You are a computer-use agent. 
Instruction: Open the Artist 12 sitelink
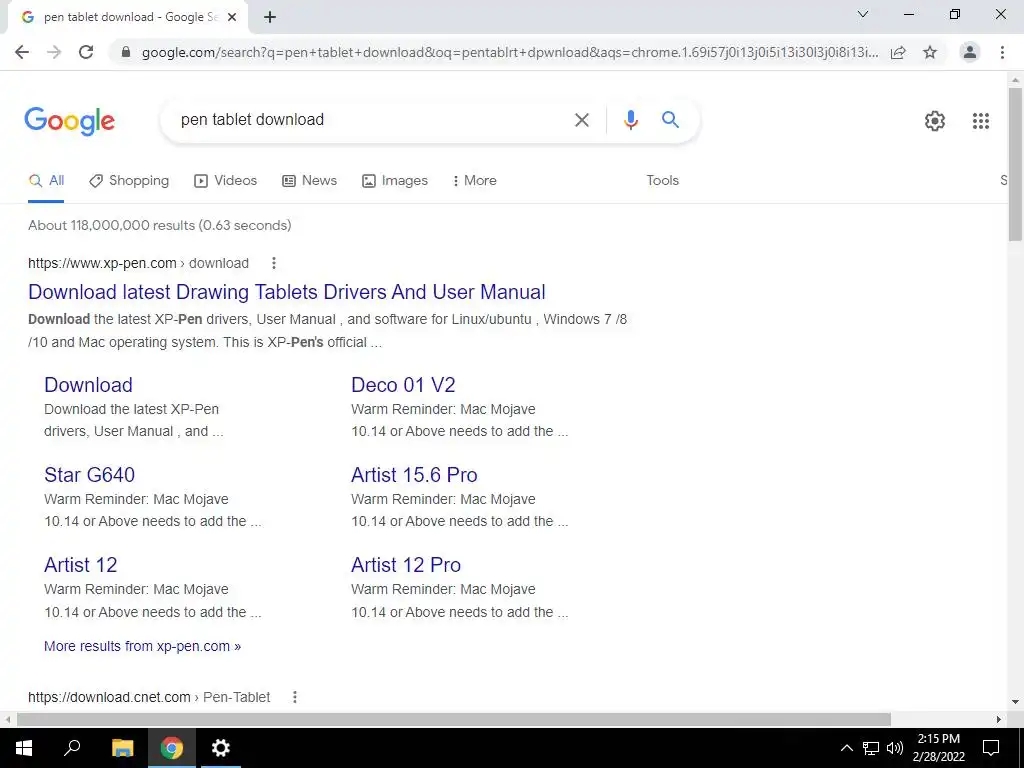click(80, 565)
